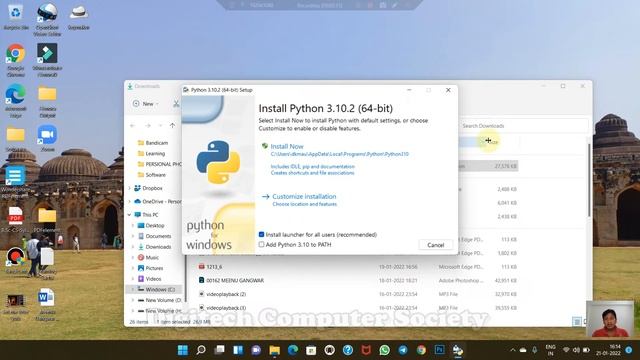This screenshot has width=640, height=360.
Task: Show hidden tray icons chevron
Action: [513, 350]
